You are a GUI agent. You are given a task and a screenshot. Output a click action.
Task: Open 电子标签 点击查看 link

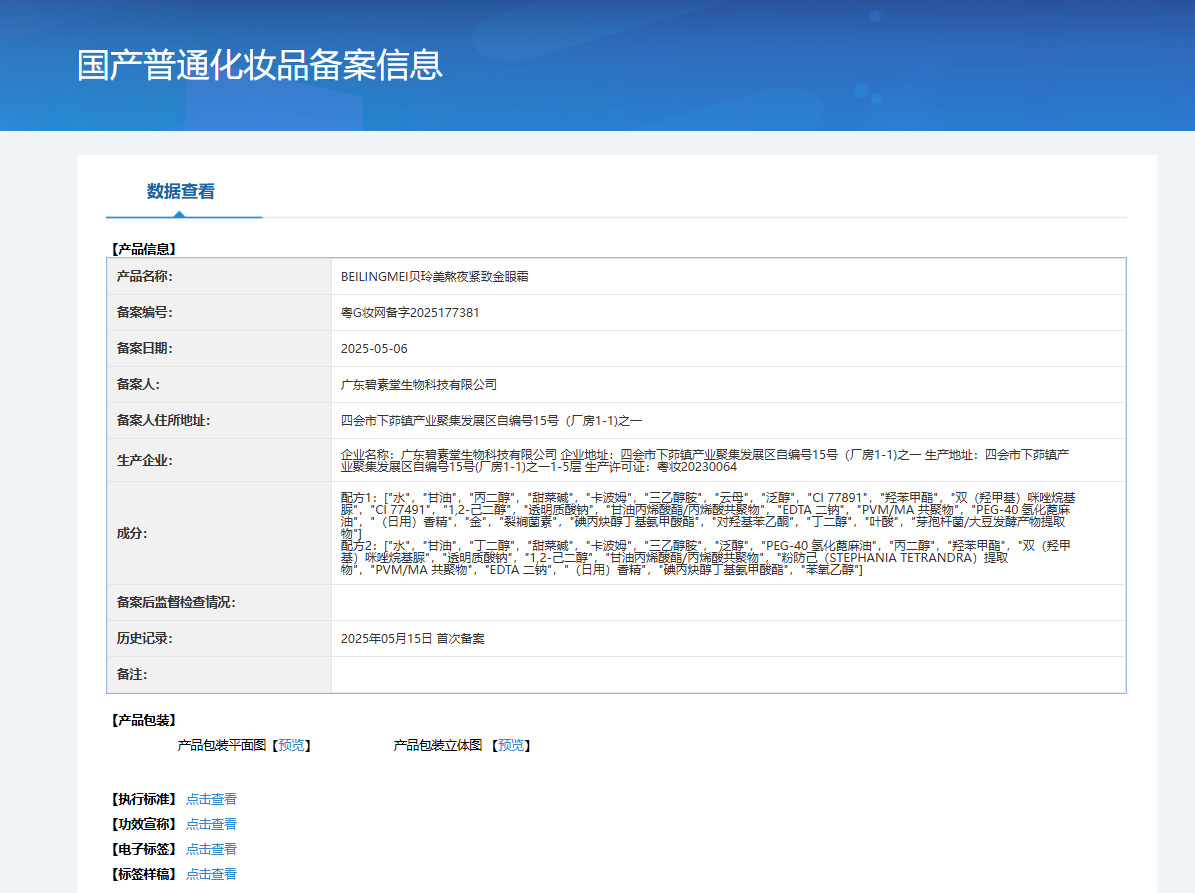[x=211, y=849]
